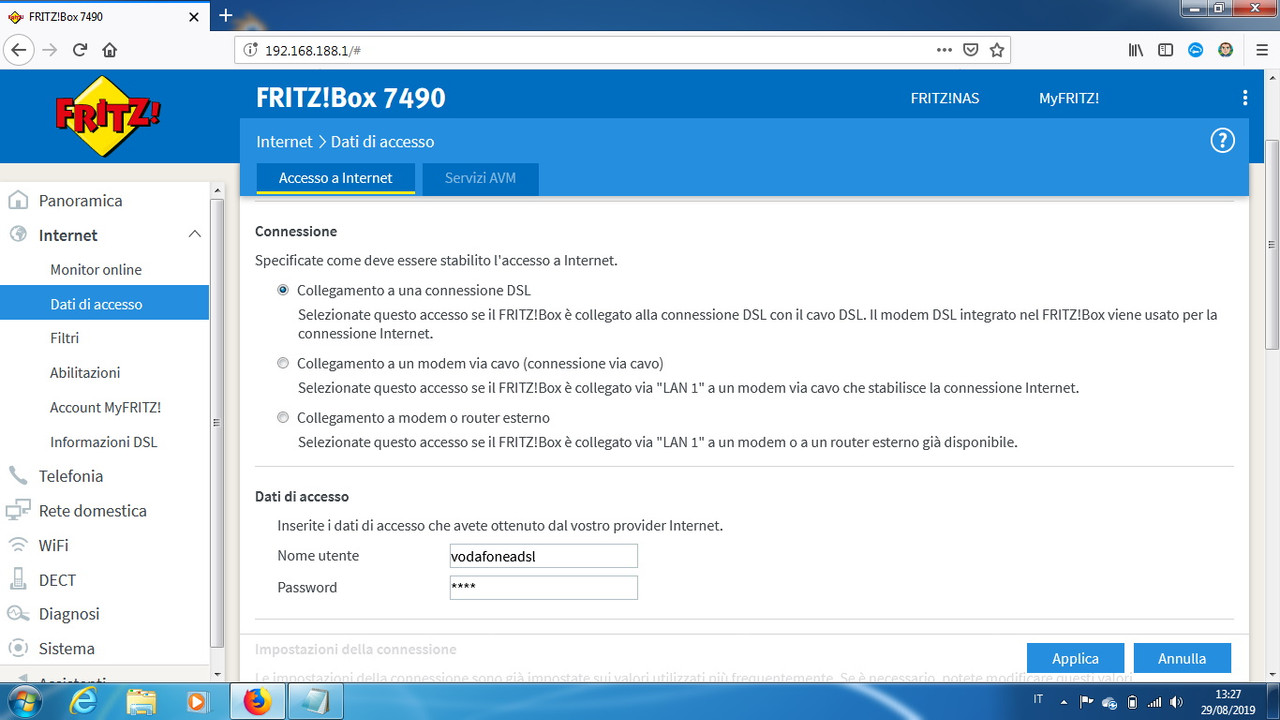This screenshot has width=1280, height=720.
Task: Open a new browser tab
Action: coord(226,15)
